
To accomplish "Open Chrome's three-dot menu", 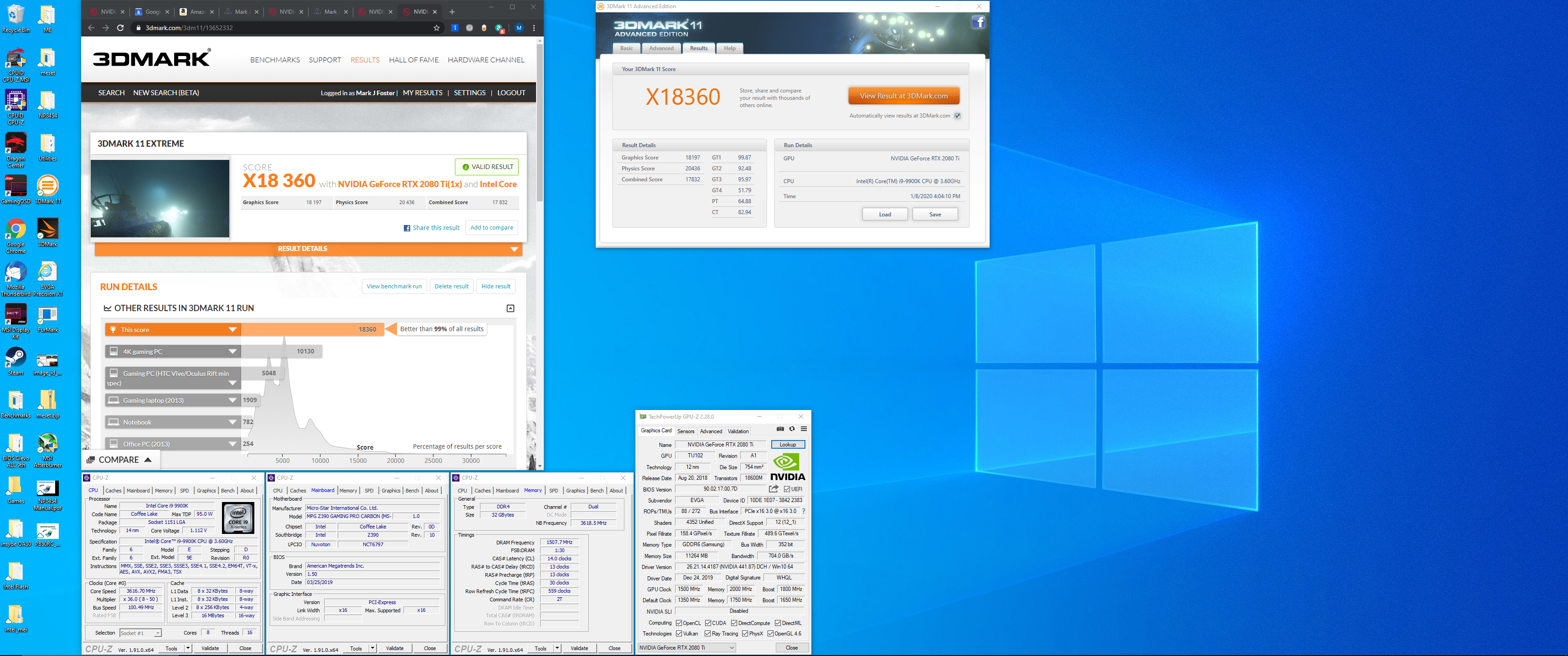I will point(534,28).
